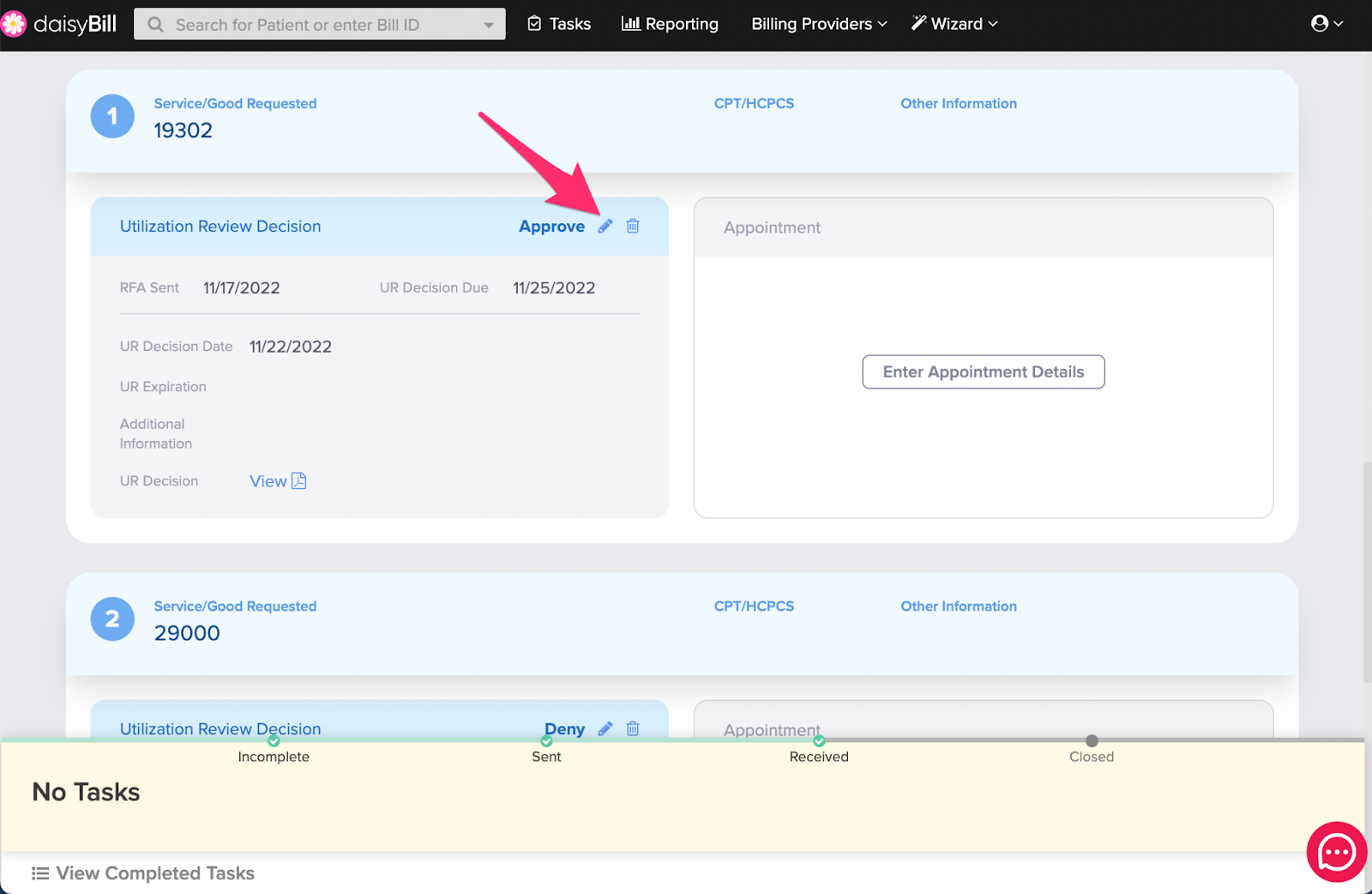Expand the search field dropdown arrow
The width and height of the screenshot is (1372, 894).
pos(489,25)
